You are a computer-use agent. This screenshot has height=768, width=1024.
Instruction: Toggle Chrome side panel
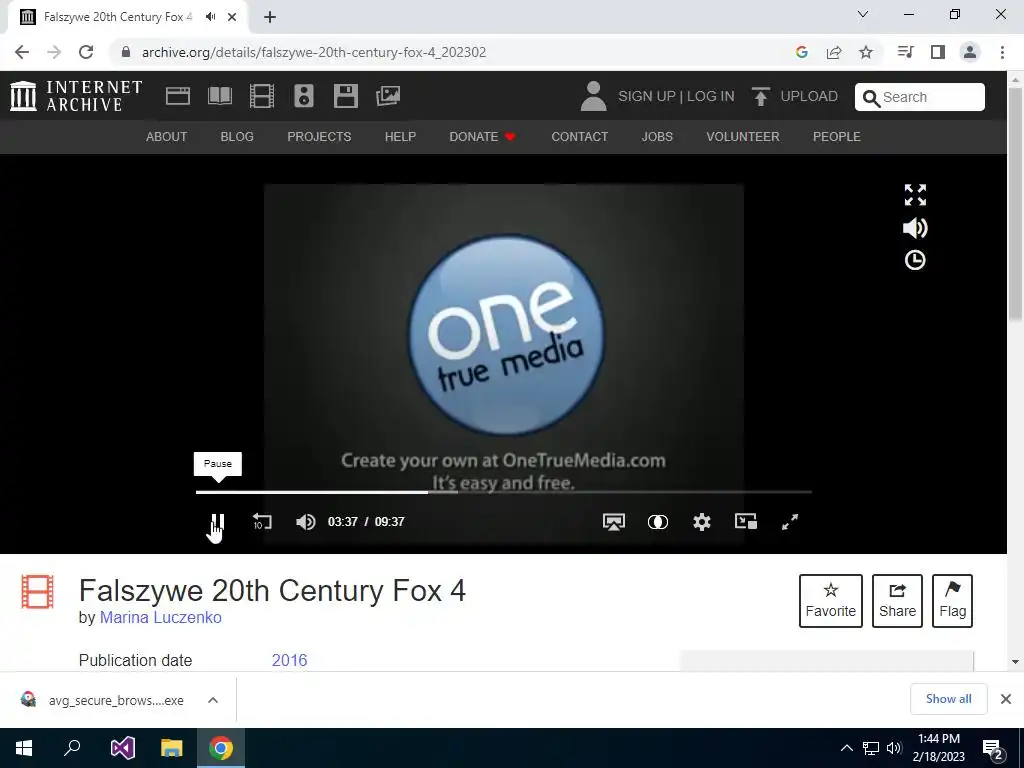click(x=938, y=52)
